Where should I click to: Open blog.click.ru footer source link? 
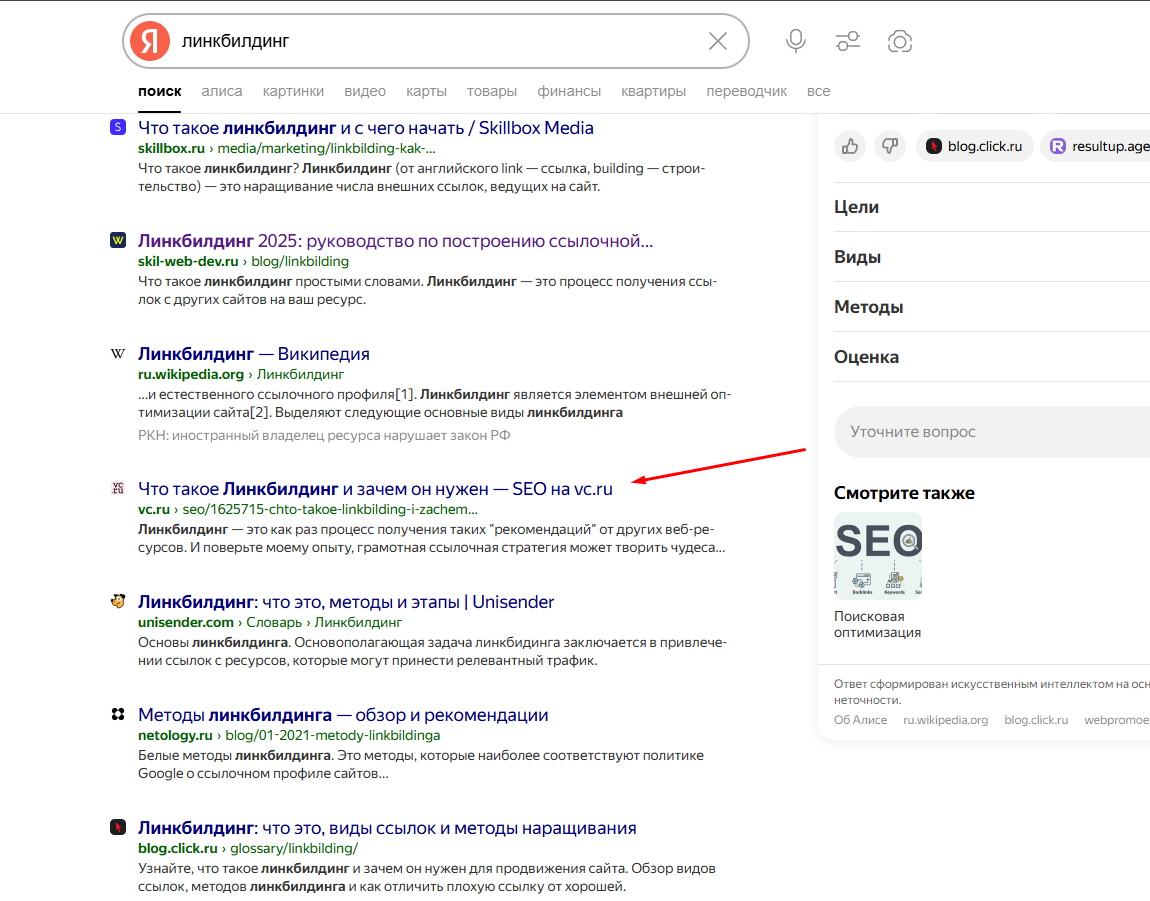(1036, 720)
